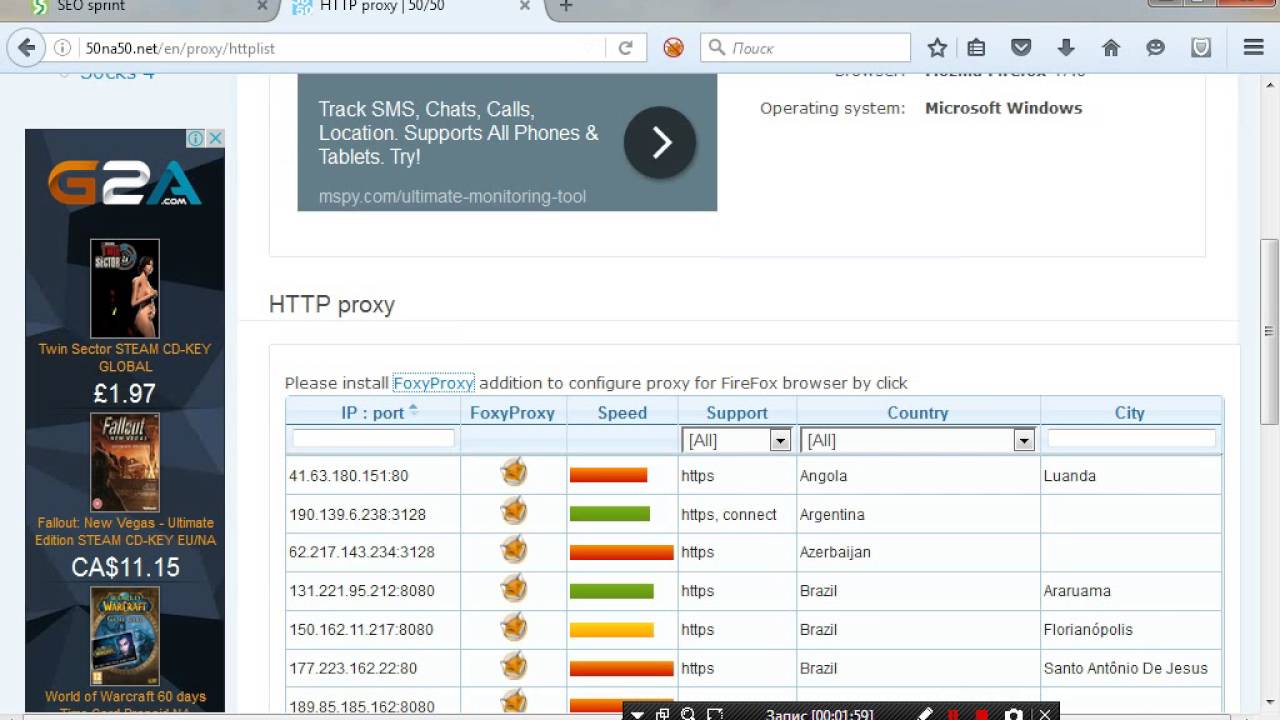Click the IP : port filter field
The height and width of the screenshot is (720, 1280).
pos(373,438)
